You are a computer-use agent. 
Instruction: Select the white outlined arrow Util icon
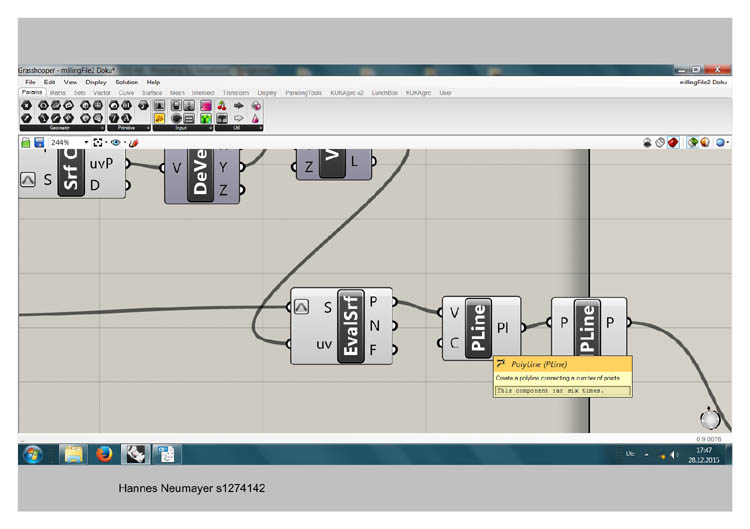[x=239, y=118]
